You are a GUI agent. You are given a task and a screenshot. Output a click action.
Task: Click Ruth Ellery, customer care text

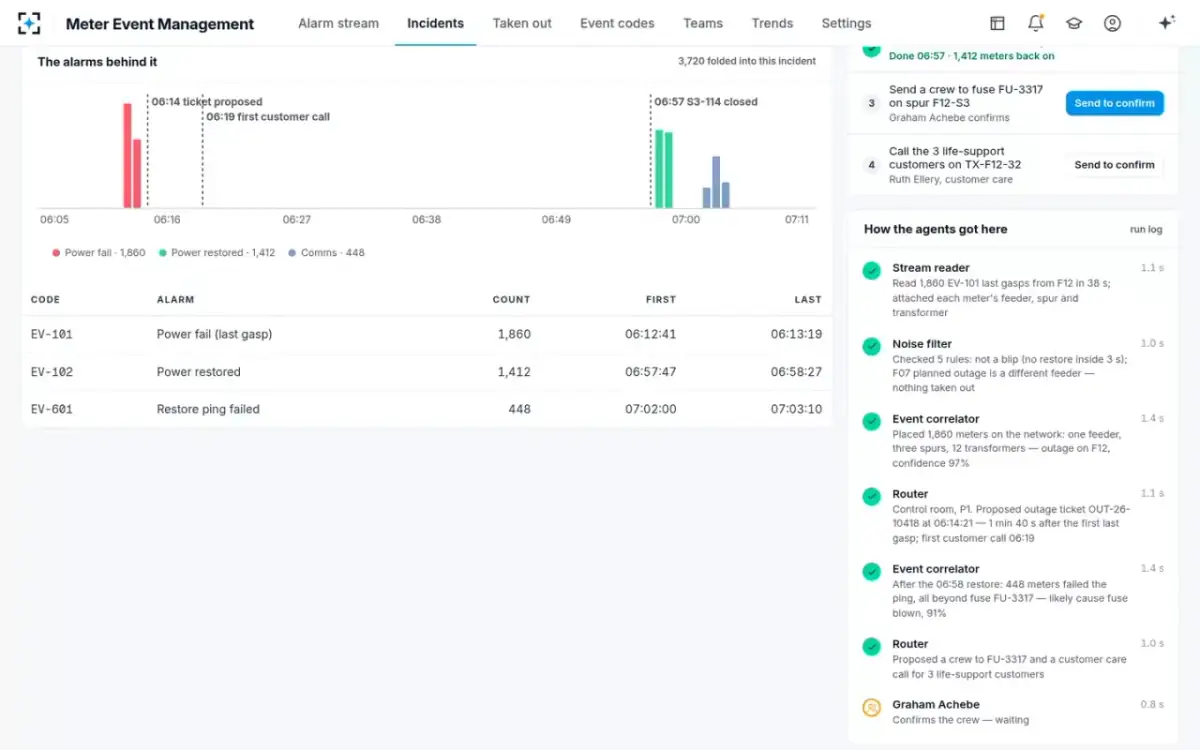(951, 180)
